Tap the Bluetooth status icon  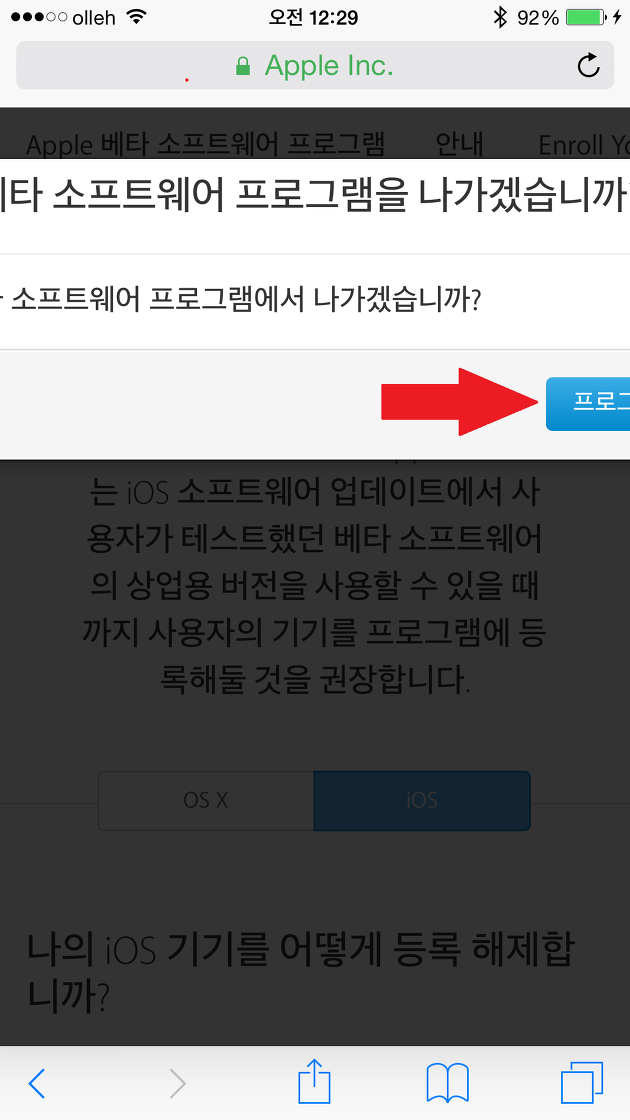[501, 17]
